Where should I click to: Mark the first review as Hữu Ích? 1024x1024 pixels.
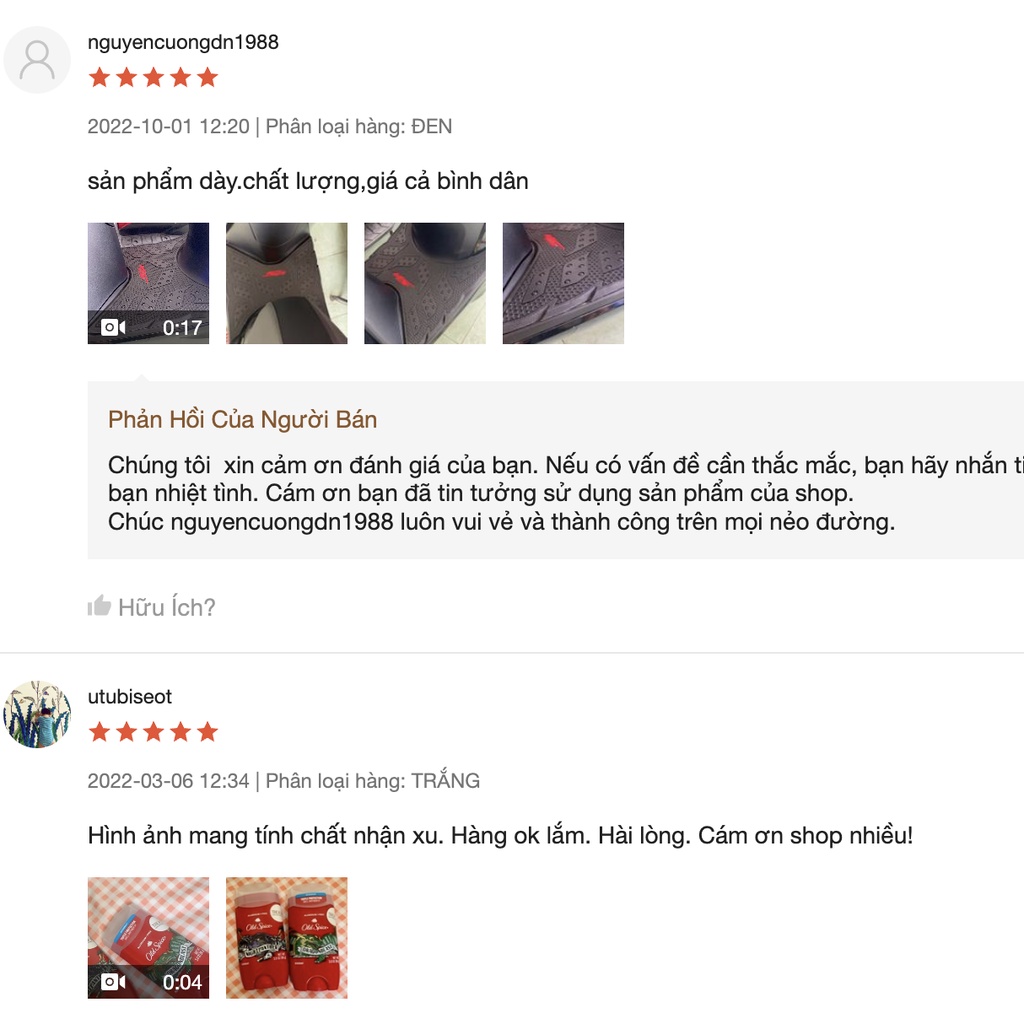pos(152,607)
